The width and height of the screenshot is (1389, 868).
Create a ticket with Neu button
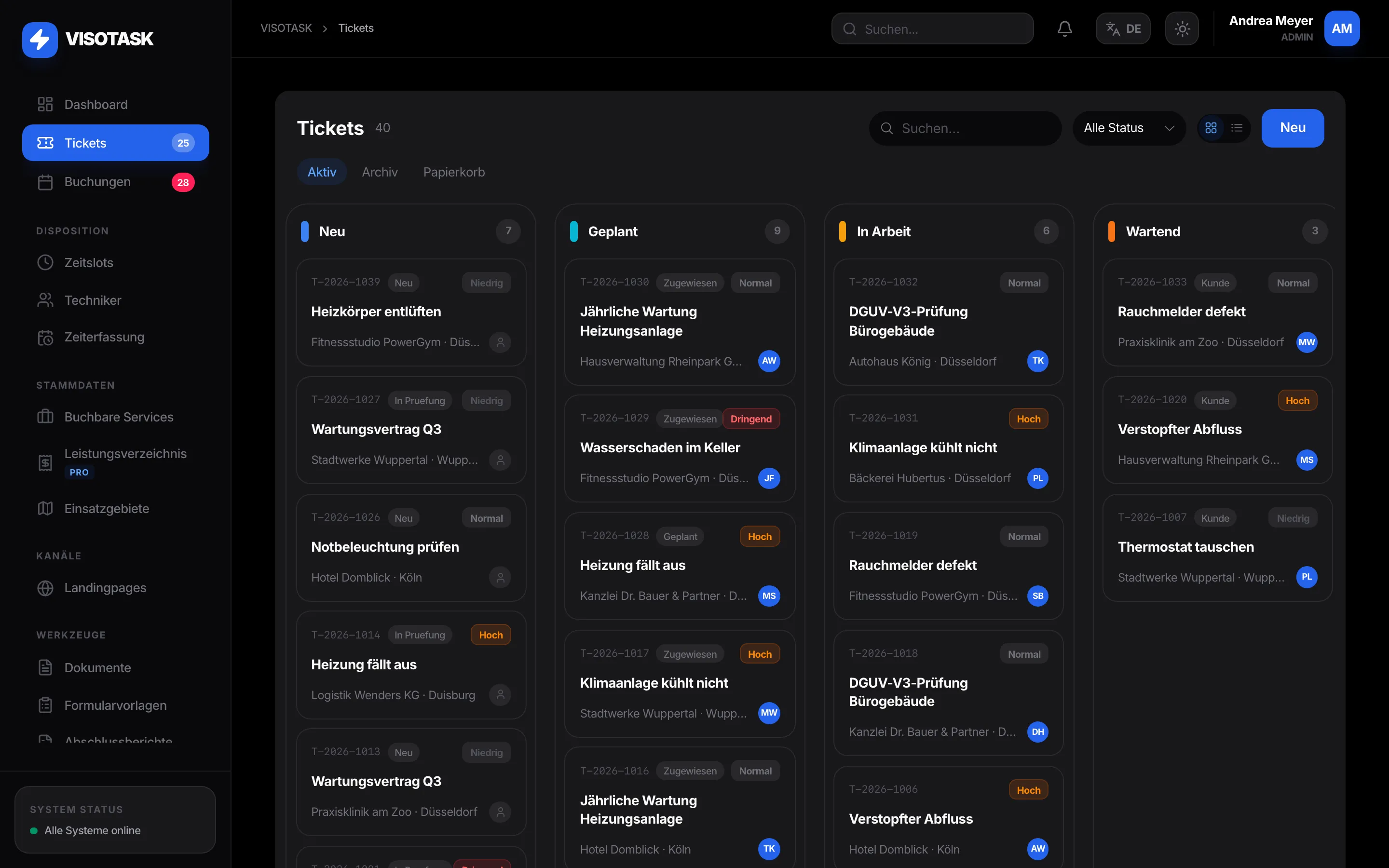tap(1293, 128)
